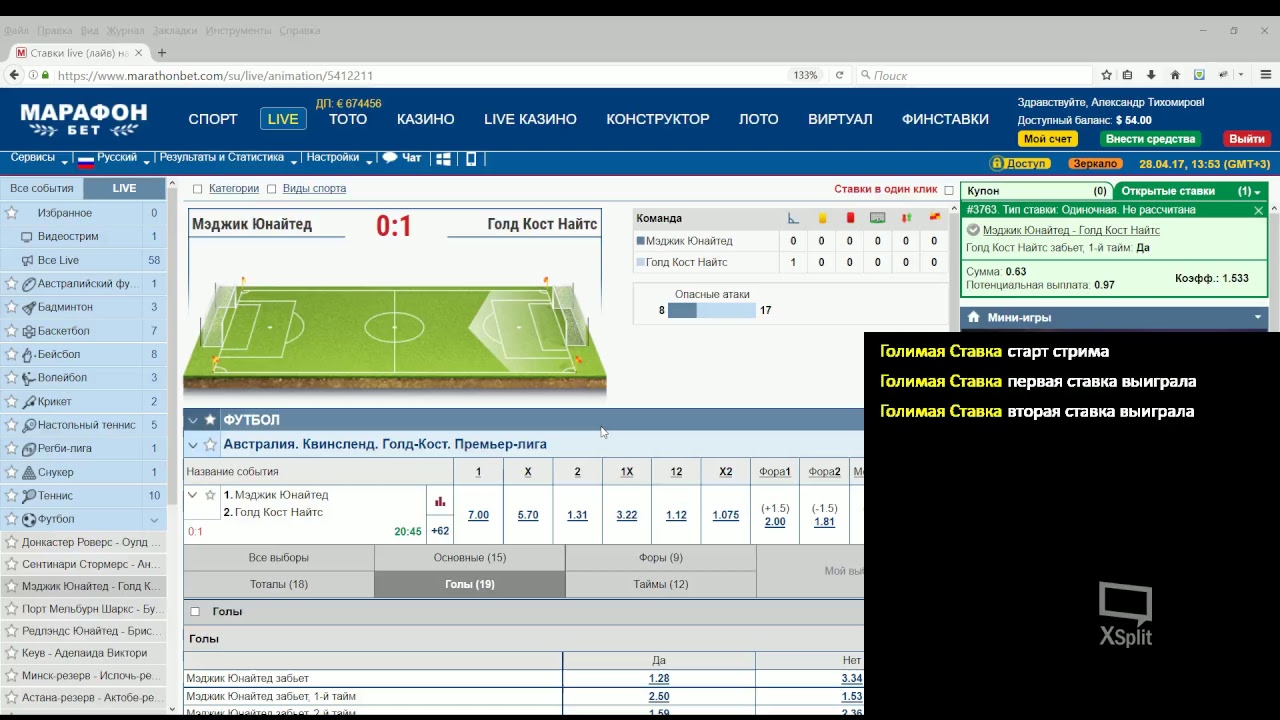
Task: Star the Сентинари Стормерс match in sidebar
Action: click(11, 564)
